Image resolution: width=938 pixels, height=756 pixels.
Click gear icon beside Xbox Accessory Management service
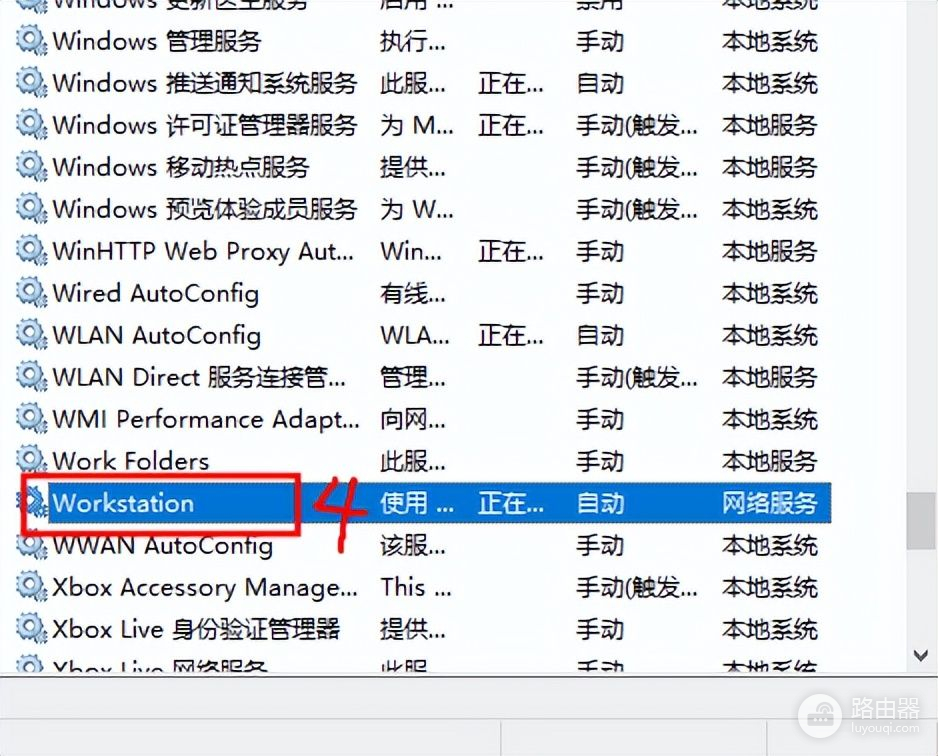click(31, 586)
